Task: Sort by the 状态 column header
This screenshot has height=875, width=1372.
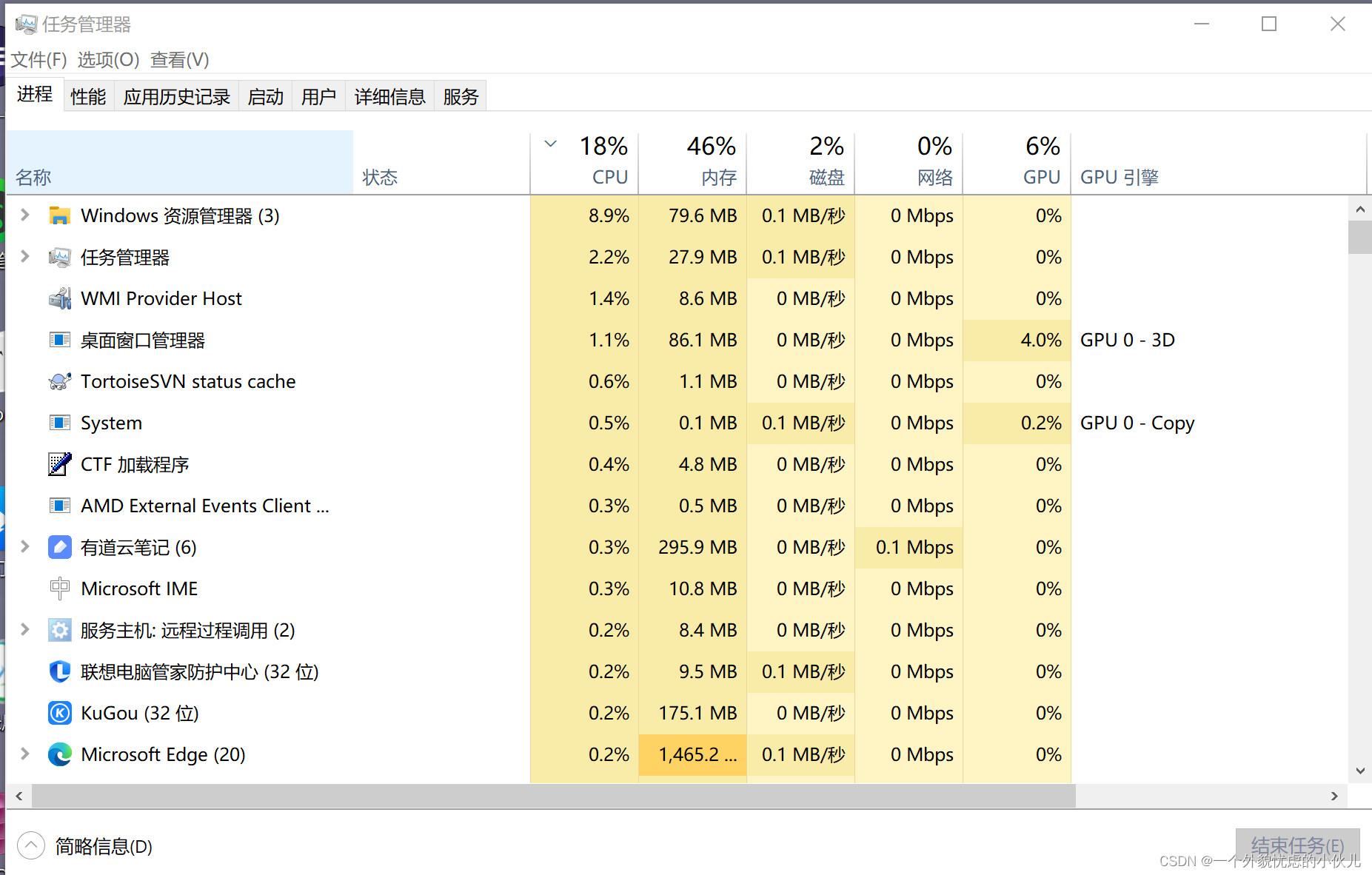Action: coord(442,162)
